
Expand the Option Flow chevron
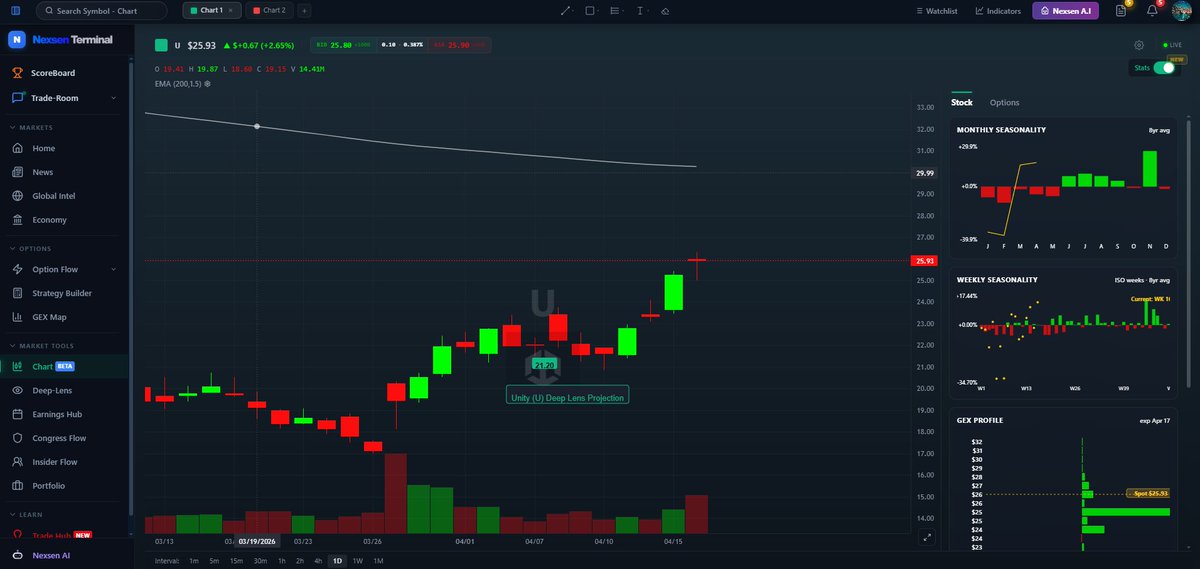[113, 269]
